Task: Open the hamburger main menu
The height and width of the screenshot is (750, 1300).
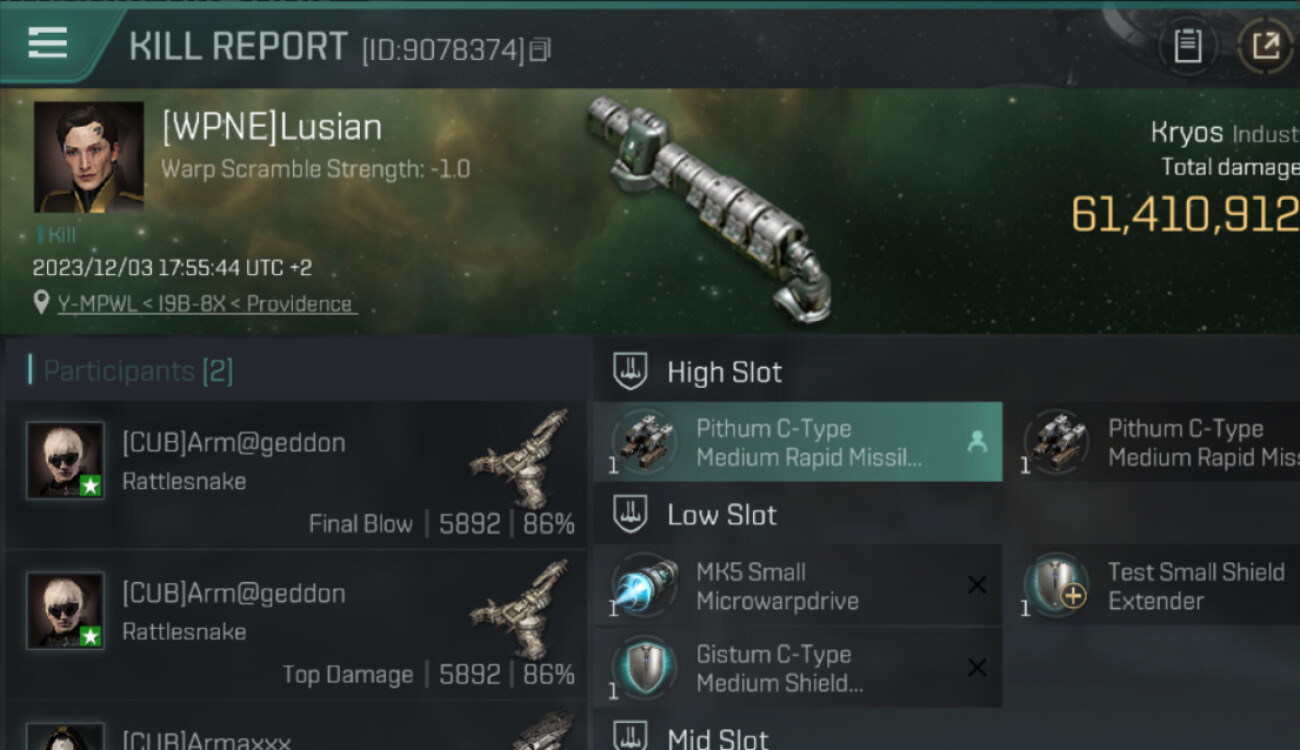Action: (48, 43)
